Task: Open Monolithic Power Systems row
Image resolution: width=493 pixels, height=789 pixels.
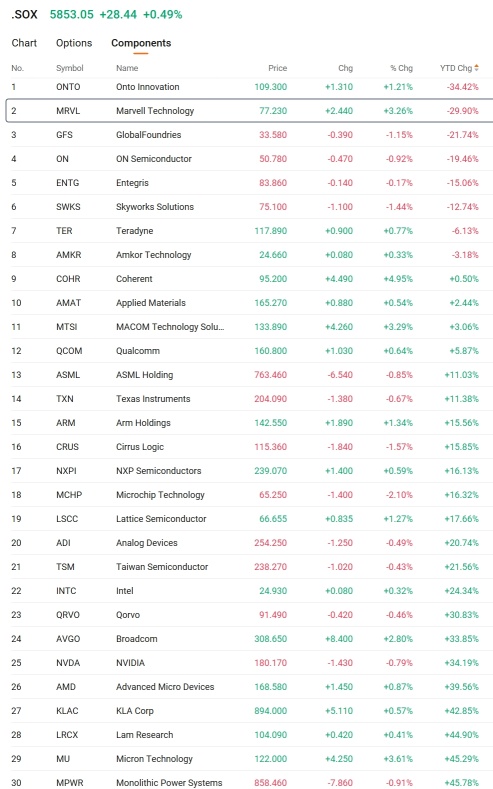Action: [x=249, y=782]
